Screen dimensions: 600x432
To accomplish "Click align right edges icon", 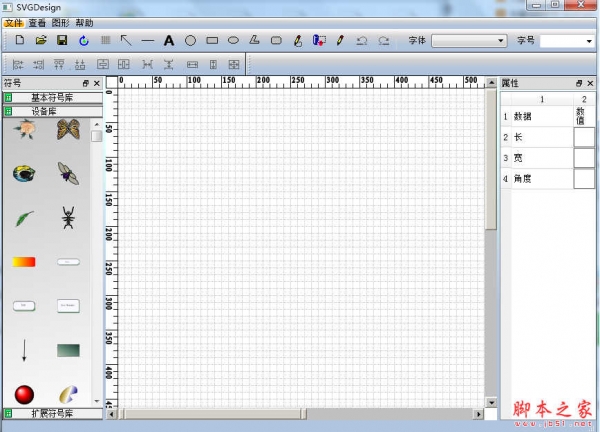I will click(x=38, y=64).
